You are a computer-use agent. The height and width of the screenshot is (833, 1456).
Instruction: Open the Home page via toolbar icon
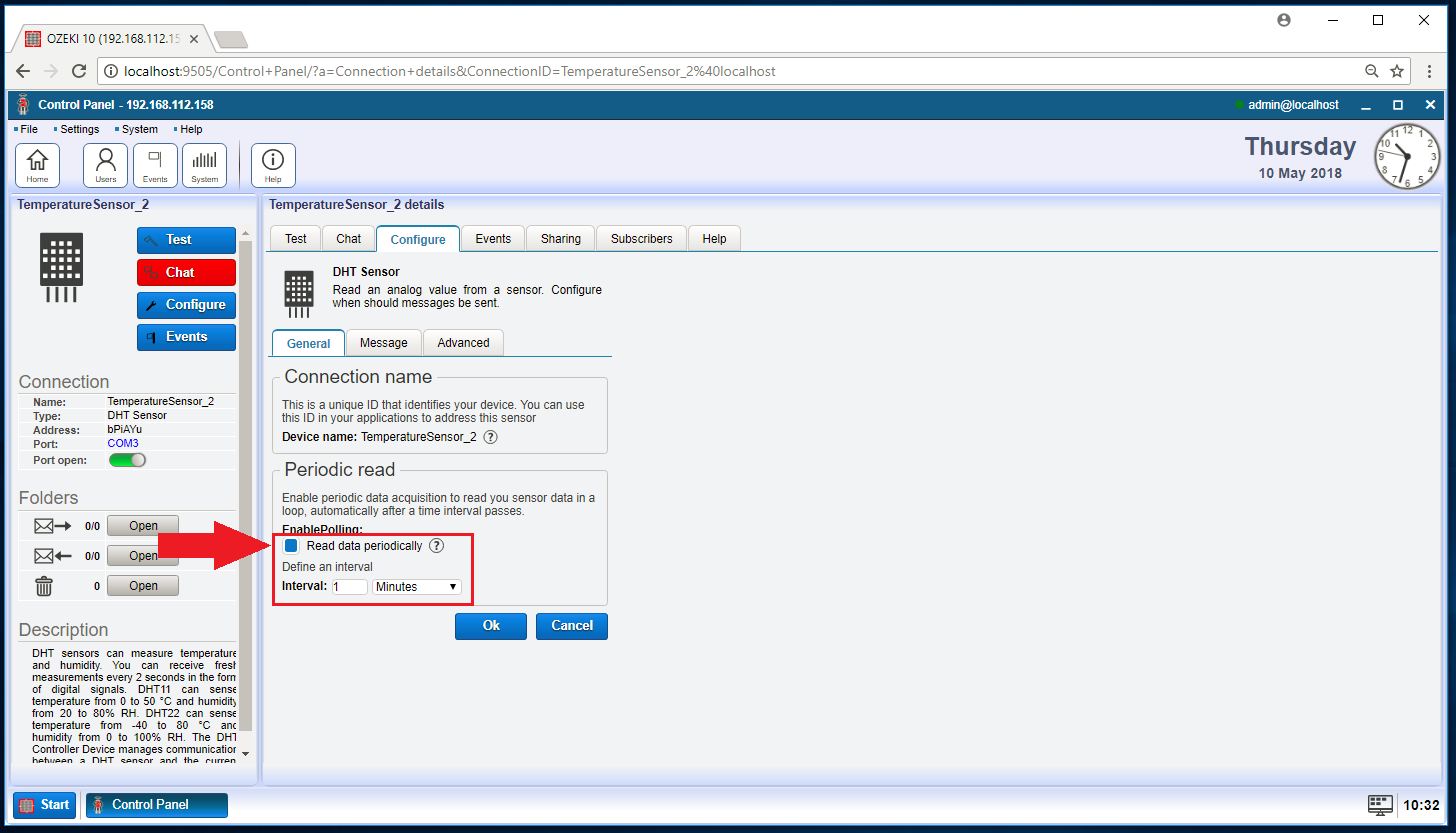pyautogui.click(x=37, y=164)
